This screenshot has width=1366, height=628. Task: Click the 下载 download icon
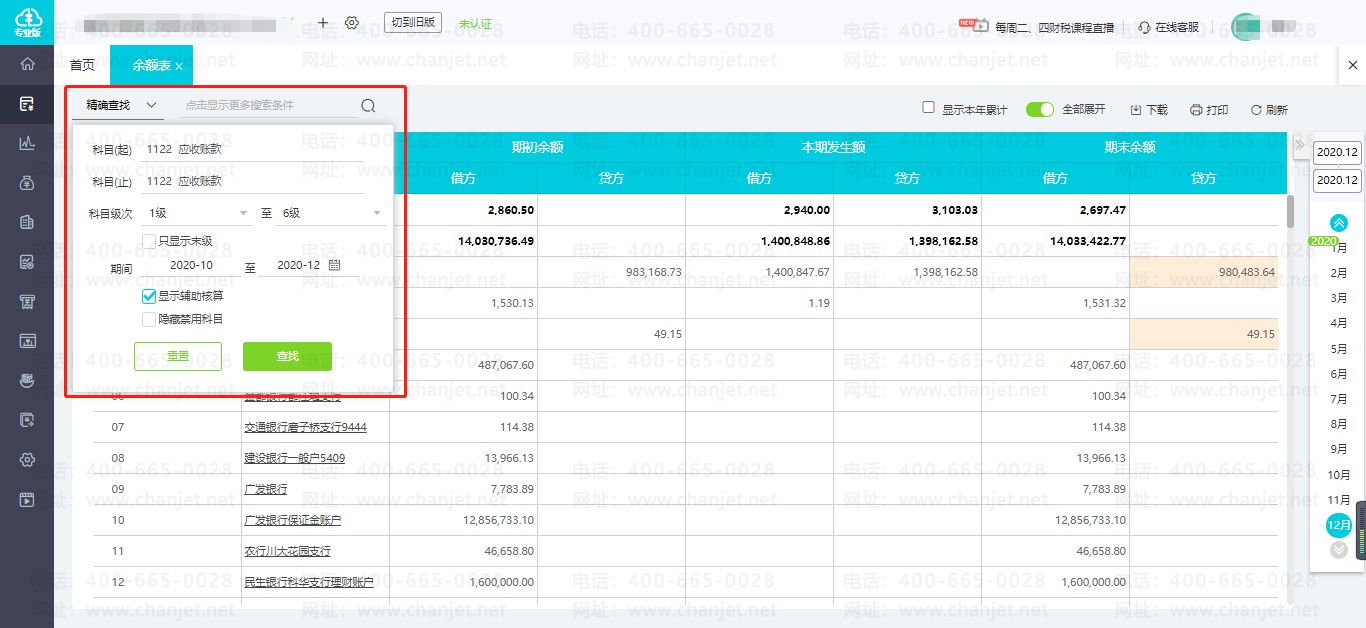[x=1136, y=110]
